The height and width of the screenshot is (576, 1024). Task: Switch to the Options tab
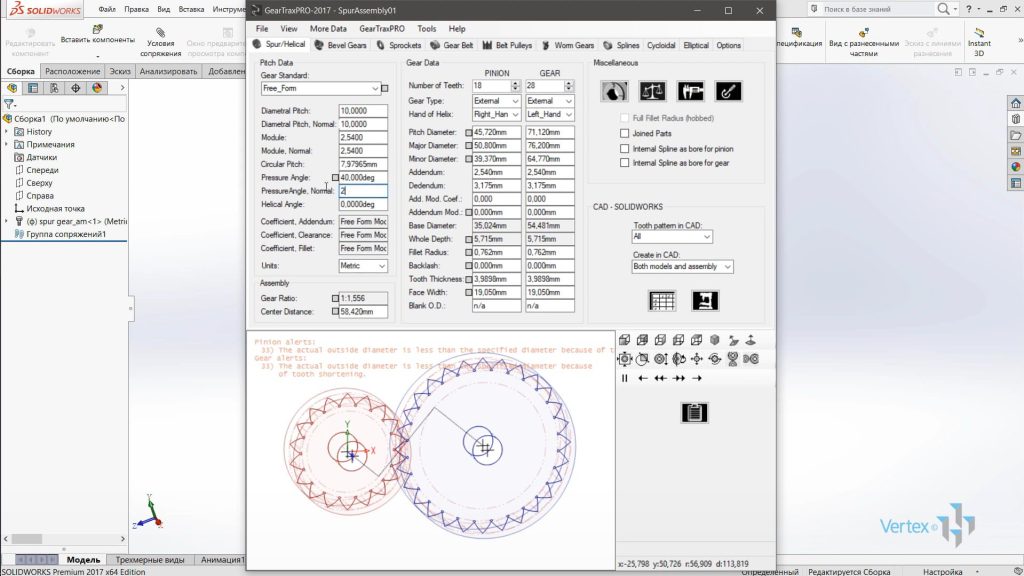728,45
